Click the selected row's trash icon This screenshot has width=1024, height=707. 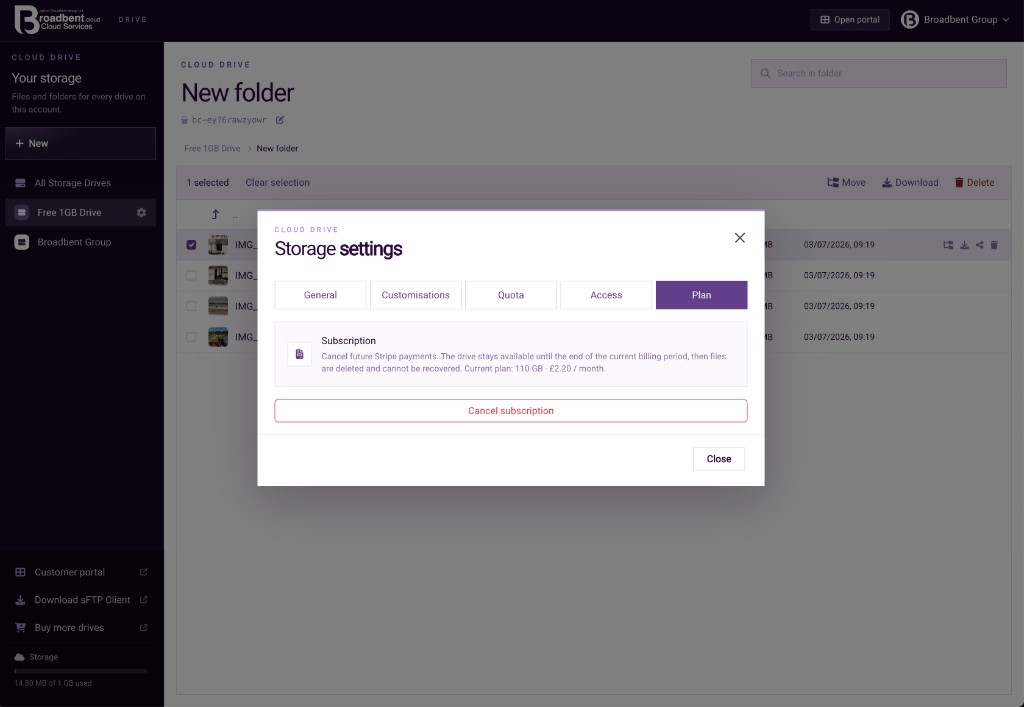pyautogui.click(x=994, y=245)
